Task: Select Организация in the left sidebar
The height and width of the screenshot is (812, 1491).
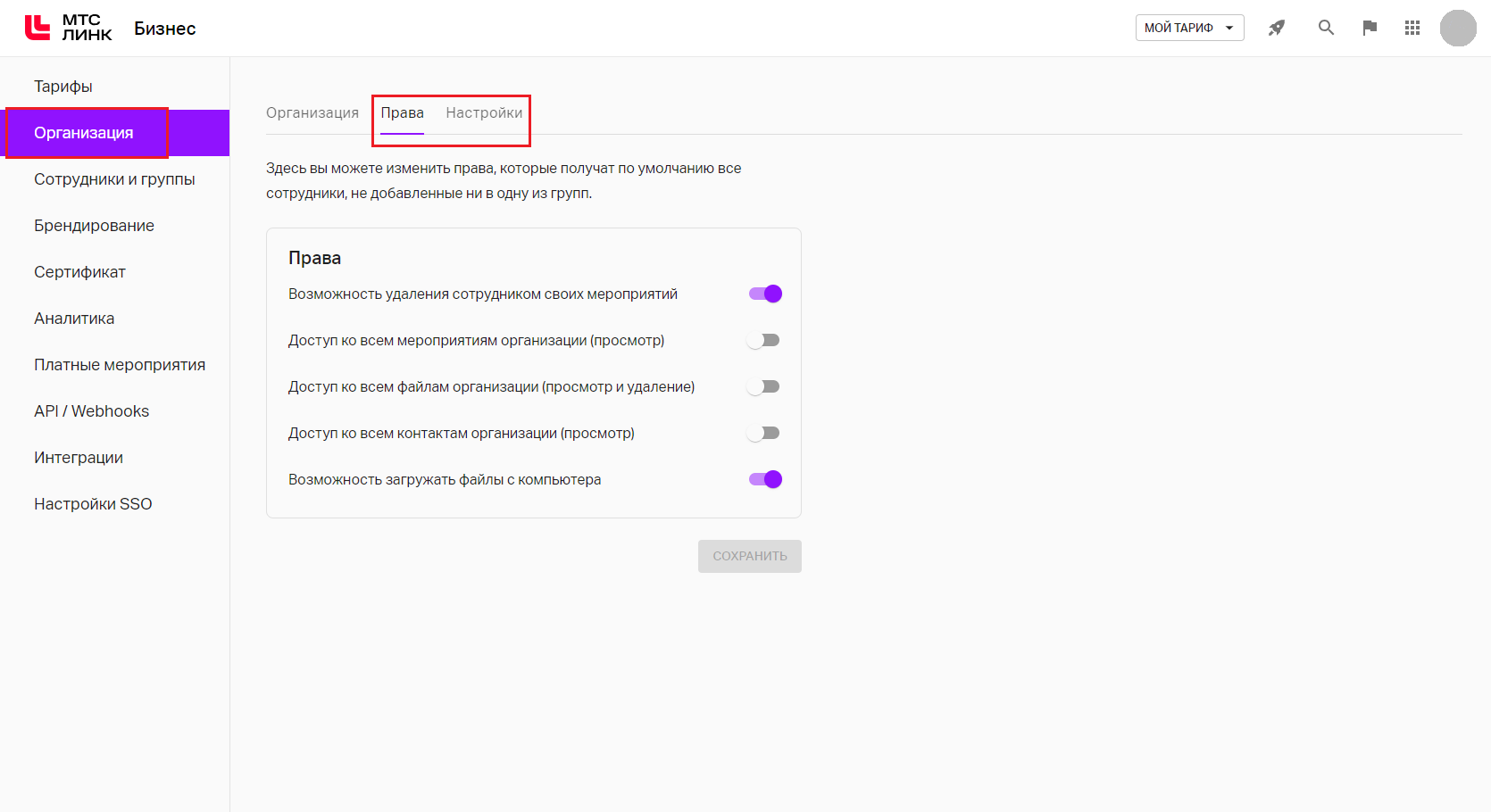Action: [114, 133]
